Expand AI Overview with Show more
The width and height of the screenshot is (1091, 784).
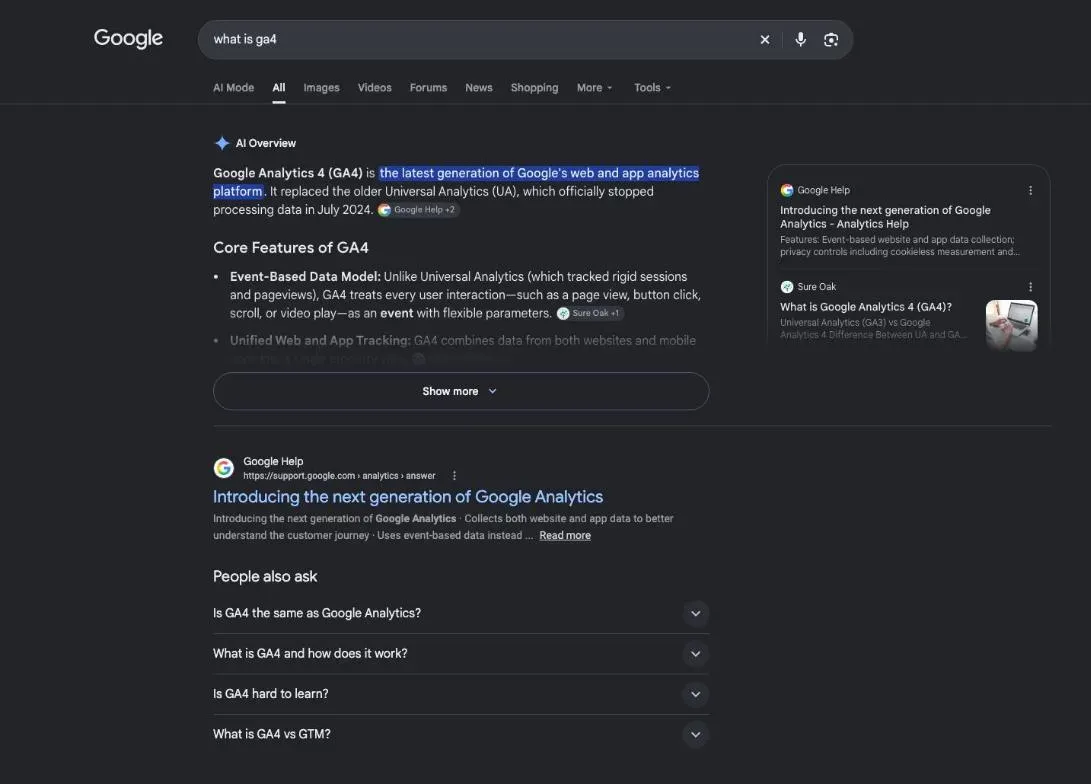[x=461, y=391]
